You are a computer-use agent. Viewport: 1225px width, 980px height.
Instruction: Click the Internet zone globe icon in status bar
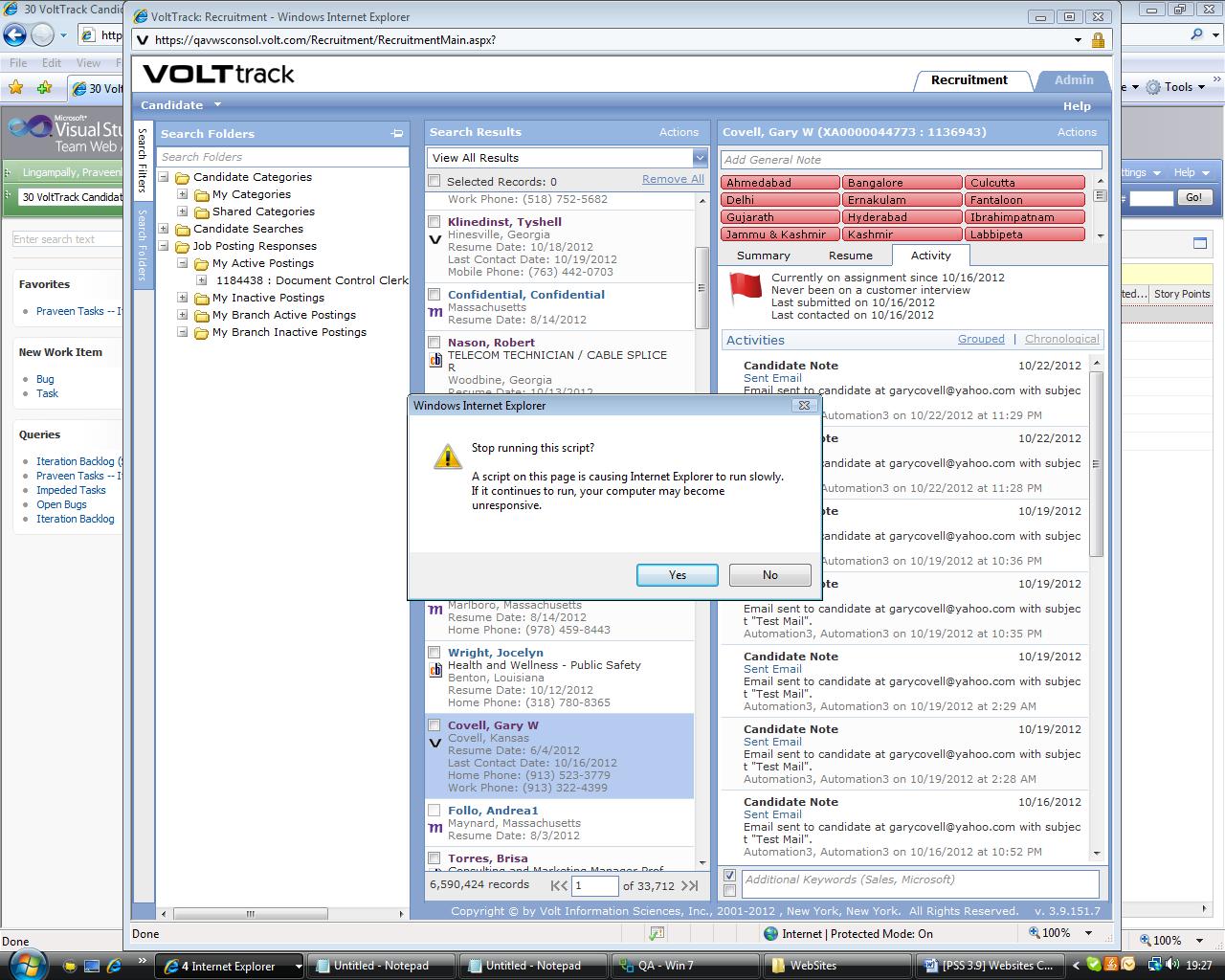coord(771,934)
